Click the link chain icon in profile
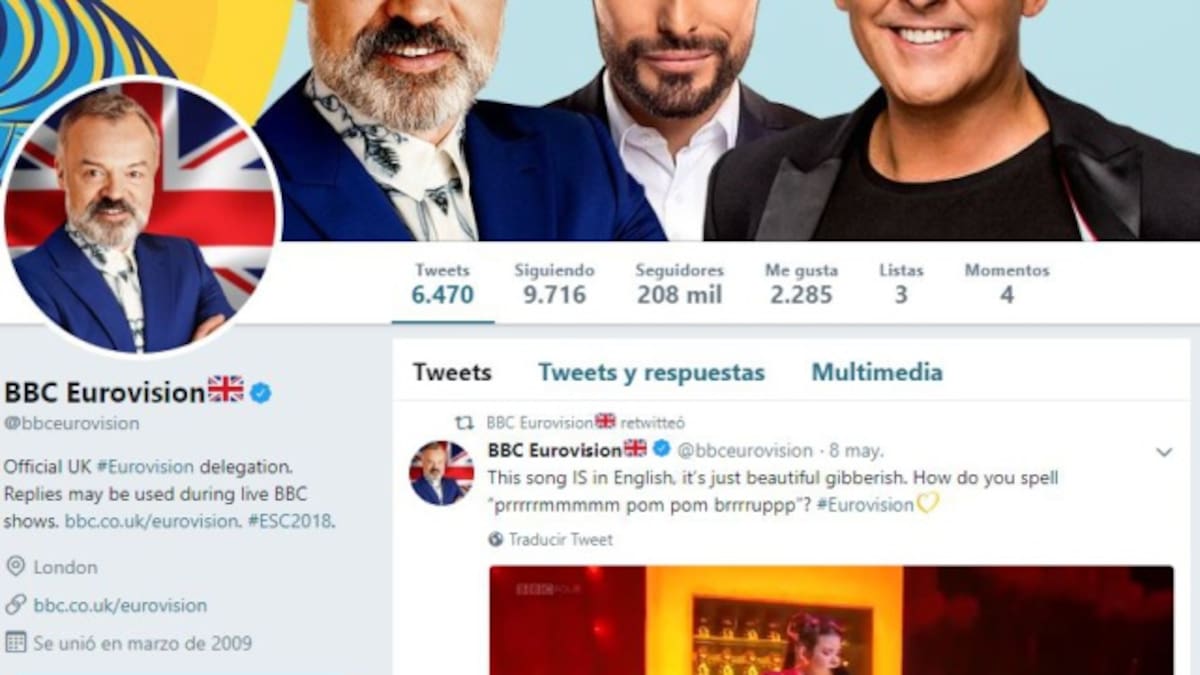Viewport: 1200px width, 675px height. (15, 605)
